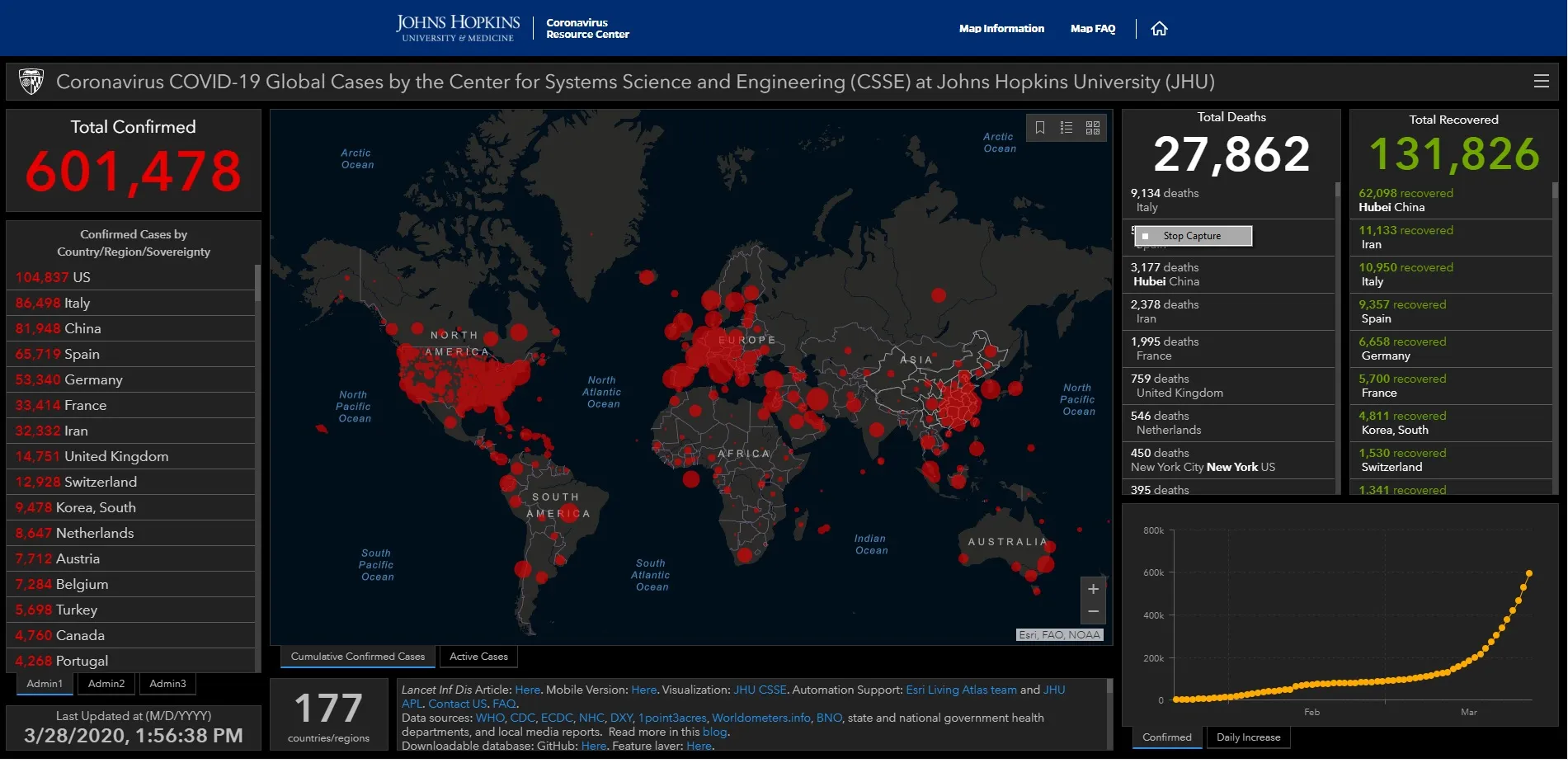
Task: Click the 6,658 recovered Germany entry
Action: click(x=1452, y=349)
